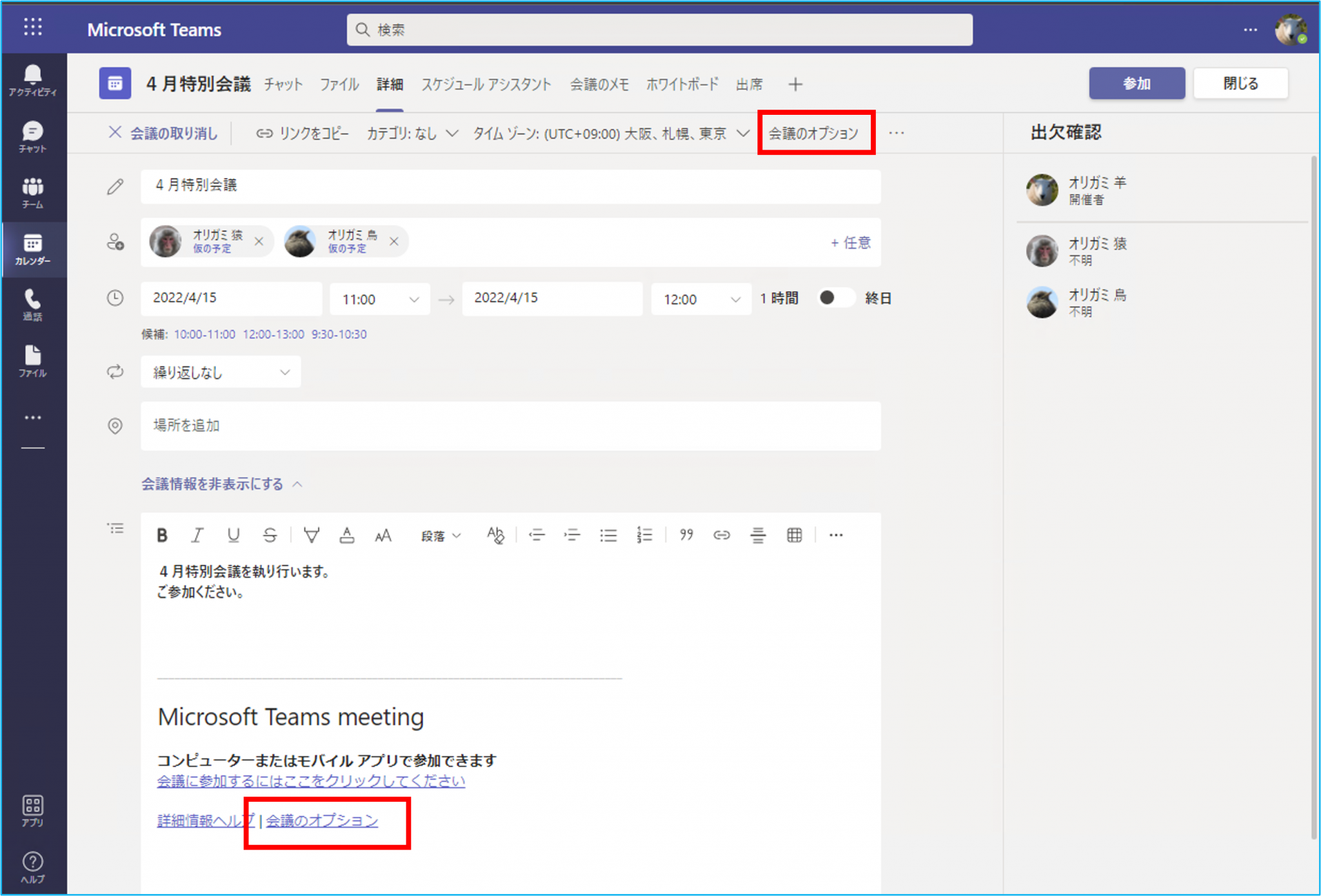This screenshot has width=1321, height=896.
Task: Click the Strikethrough formatting icon
Action: 270,535
